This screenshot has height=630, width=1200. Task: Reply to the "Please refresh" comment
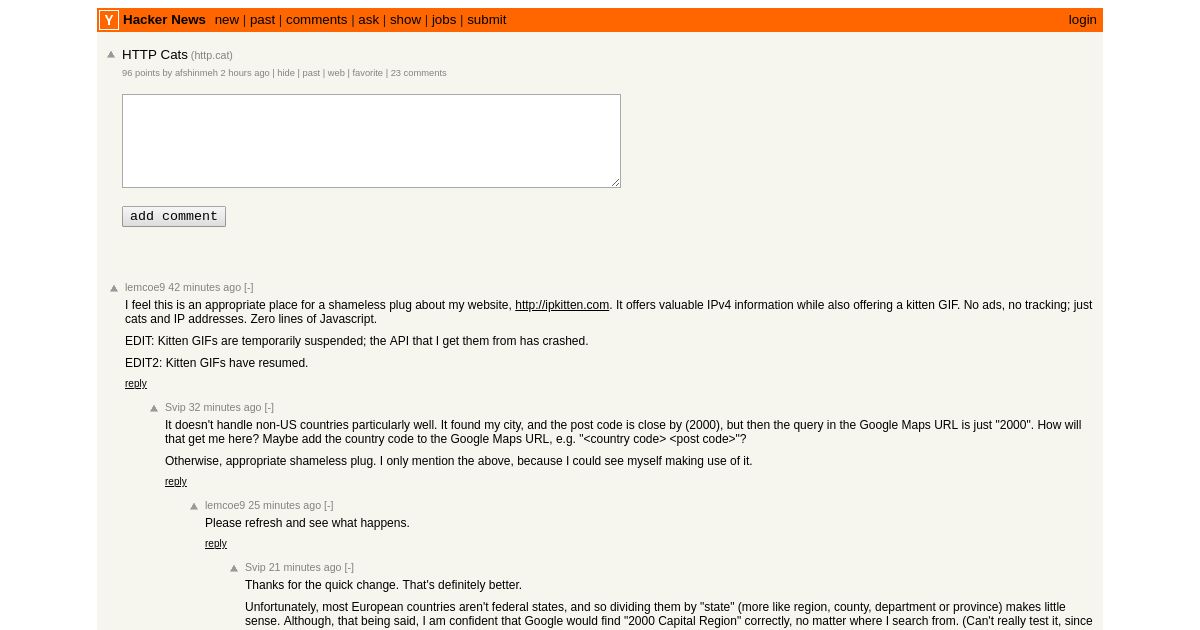click(216, 544)
